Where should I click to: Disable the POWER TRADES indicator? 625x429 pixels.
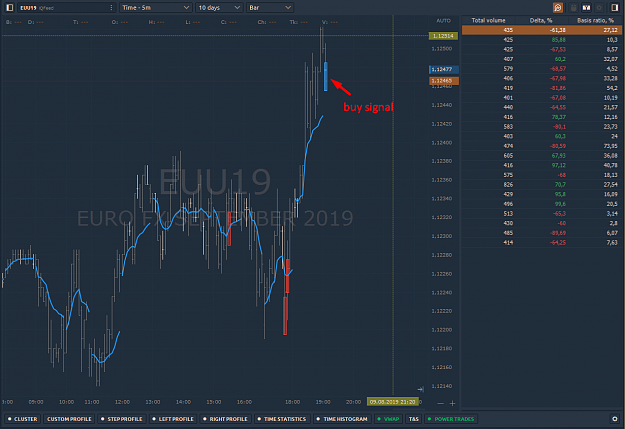click(x=451, y=419)
